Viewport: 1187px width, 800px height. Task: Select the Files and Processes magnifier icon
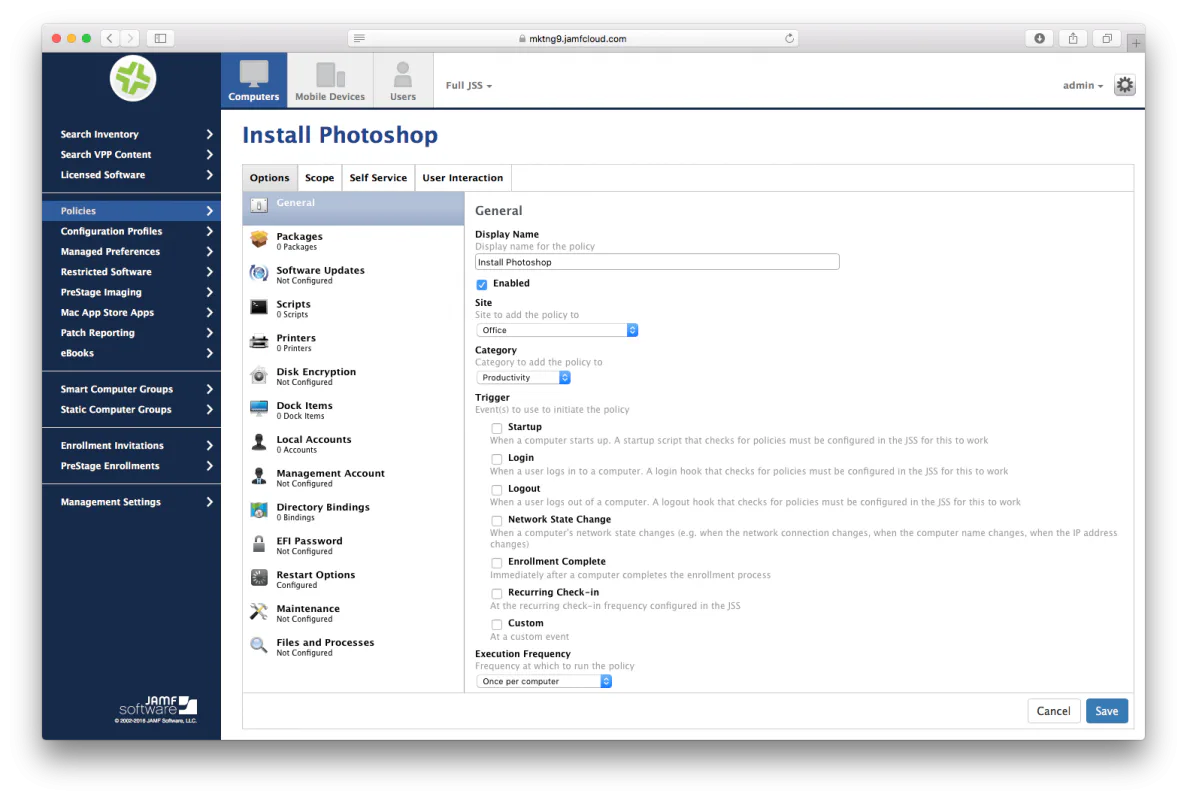[259, 645]
